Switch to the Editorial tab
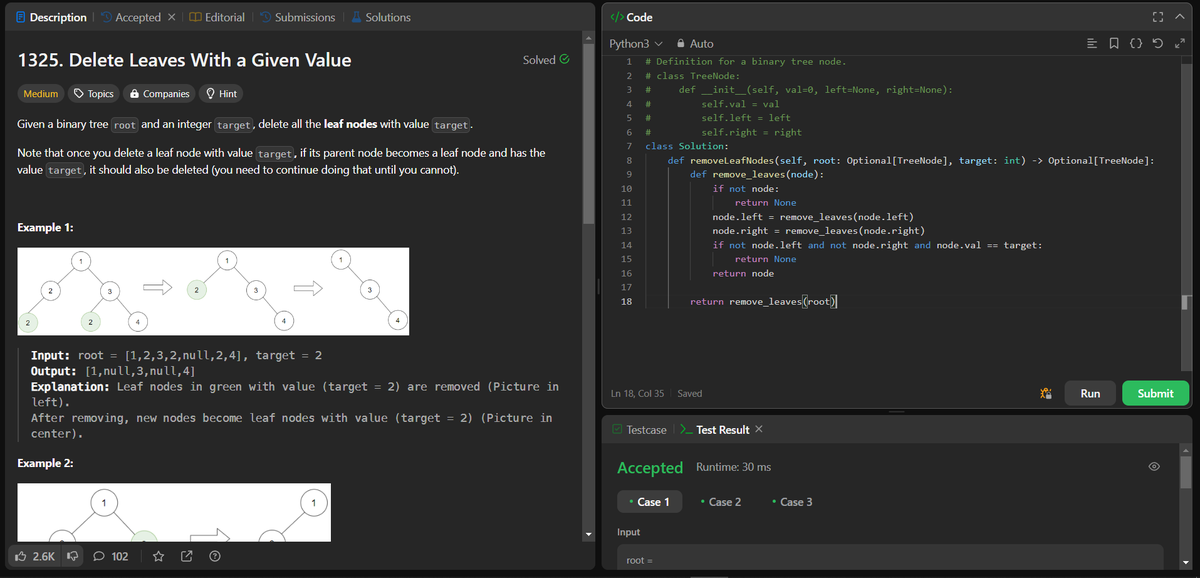This screenshot has width=1200, height=578. 217,17
